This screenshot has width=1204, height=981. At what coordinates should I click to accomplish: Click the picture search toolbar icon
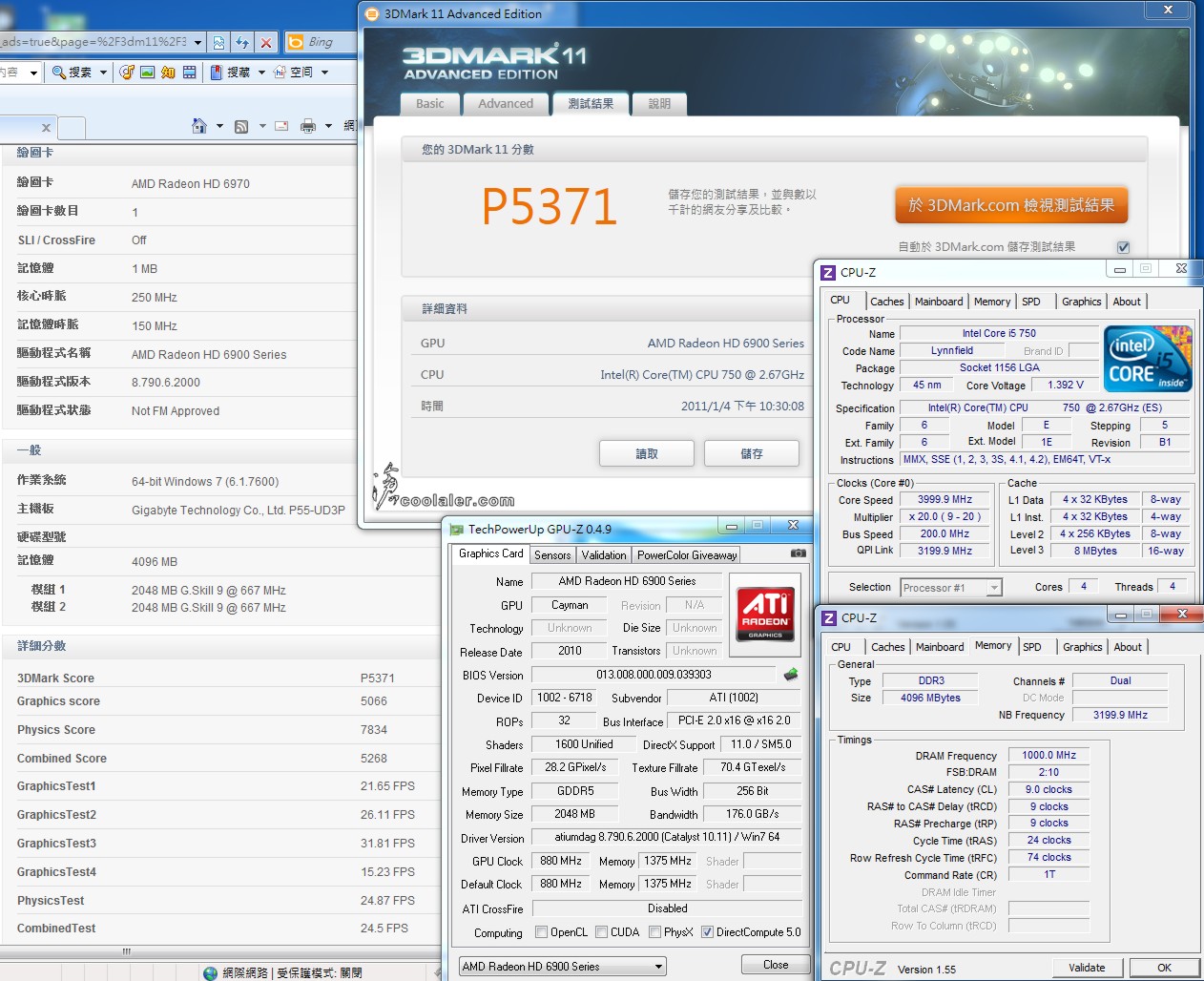148,73
